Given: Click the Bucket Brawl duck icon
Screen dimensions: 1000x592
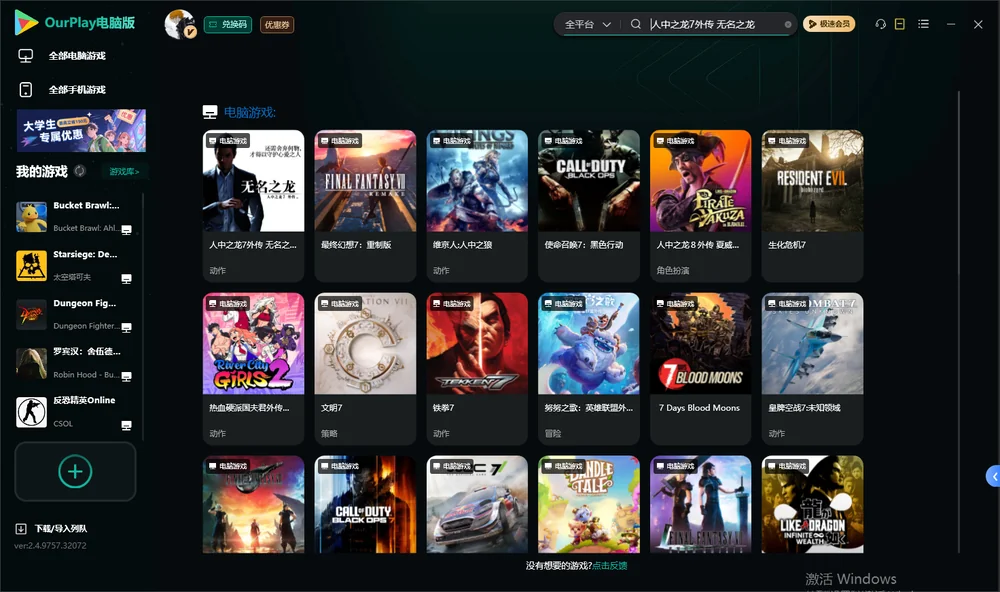Looking at the screenshot, I should (x=31, y=217).
